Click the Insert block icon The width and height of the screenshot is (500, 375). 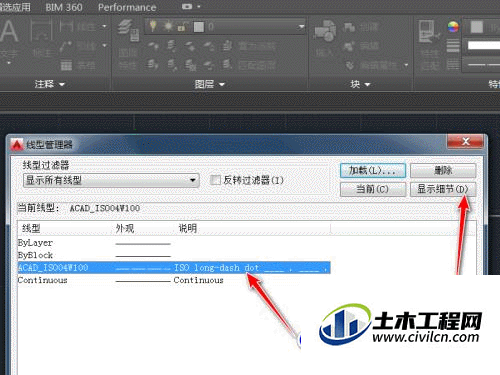[x=324, y=31]
